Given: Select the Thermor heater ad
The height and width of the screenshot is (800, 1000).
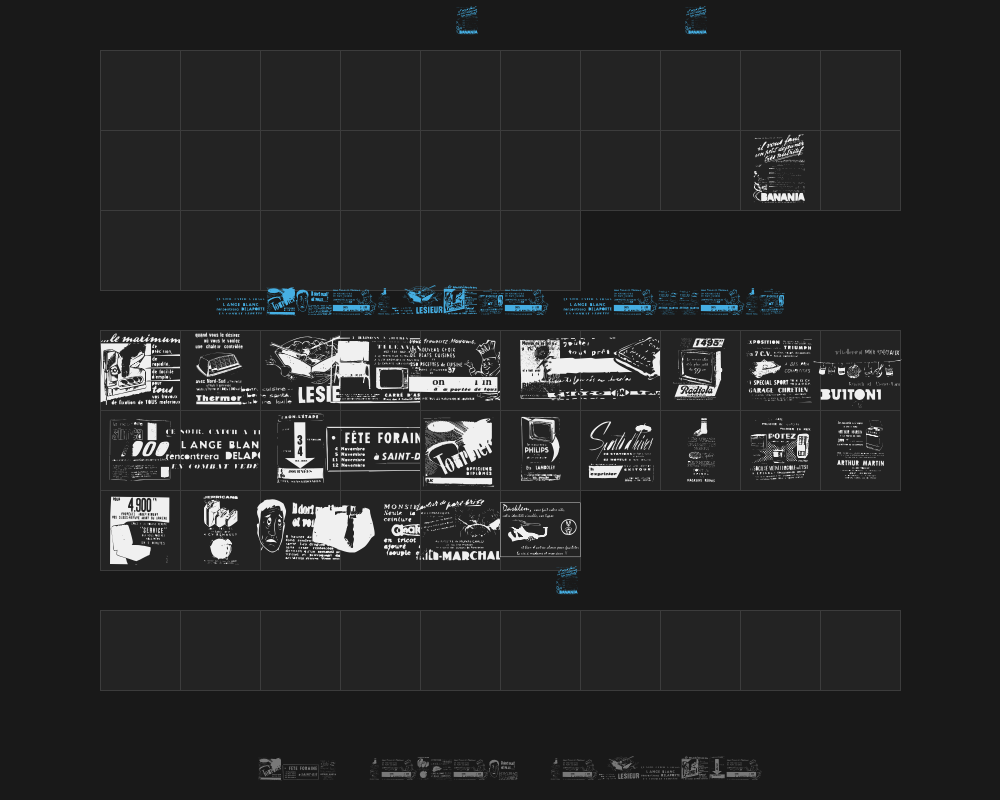Looking at the screenshot, I should pyautogui.click(x=219, y=368).
